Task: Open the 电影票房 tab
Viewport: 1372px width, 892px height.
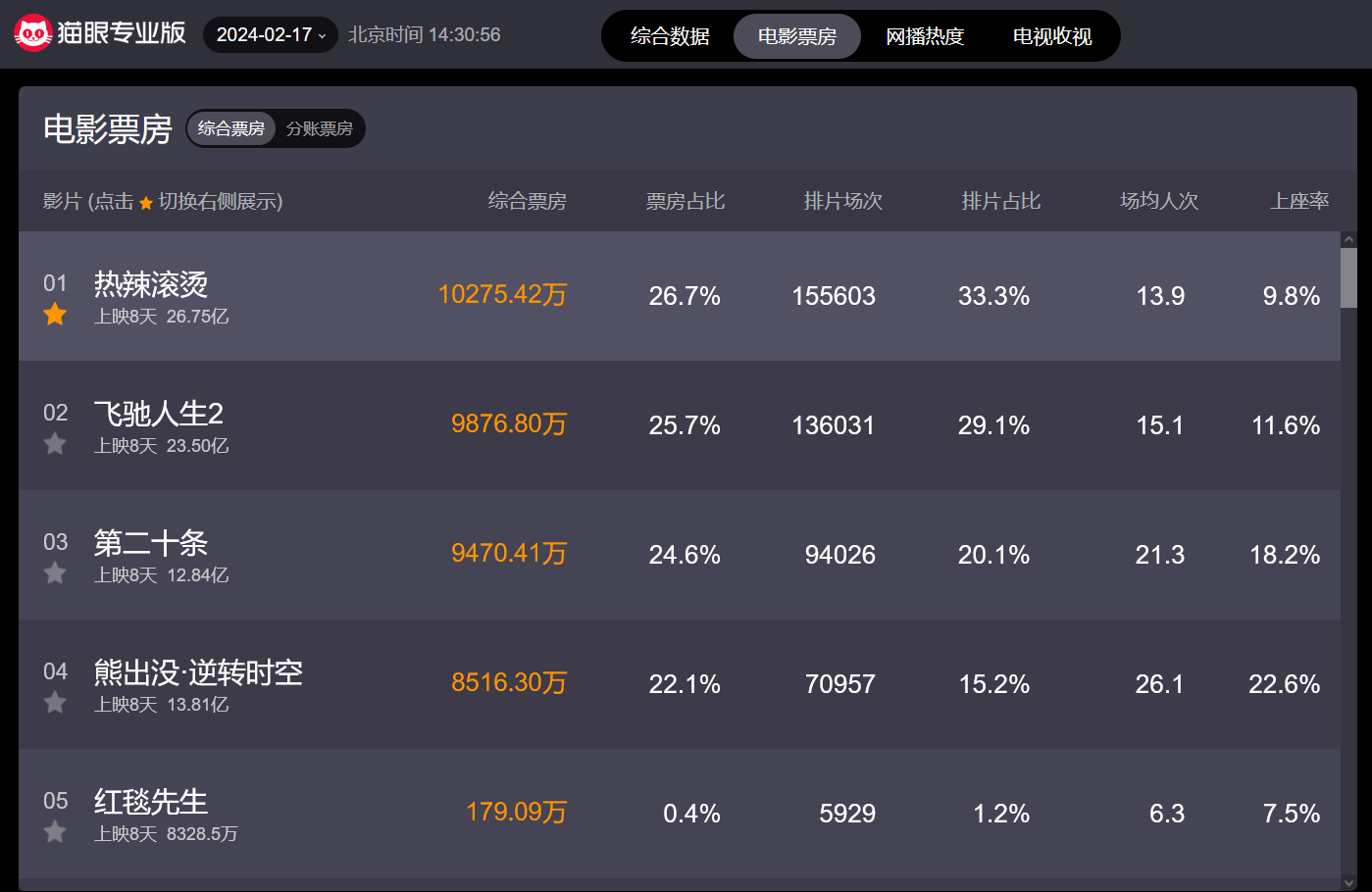Action: 797,36
